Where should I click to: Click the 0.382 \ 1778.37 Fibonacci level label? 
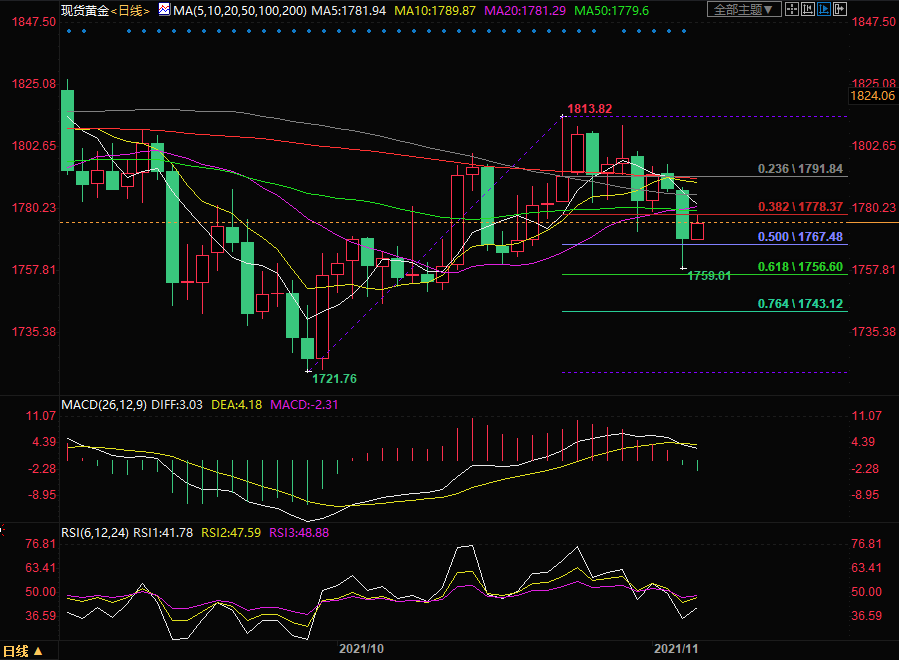pyautogui.click(x=800, y=206)
